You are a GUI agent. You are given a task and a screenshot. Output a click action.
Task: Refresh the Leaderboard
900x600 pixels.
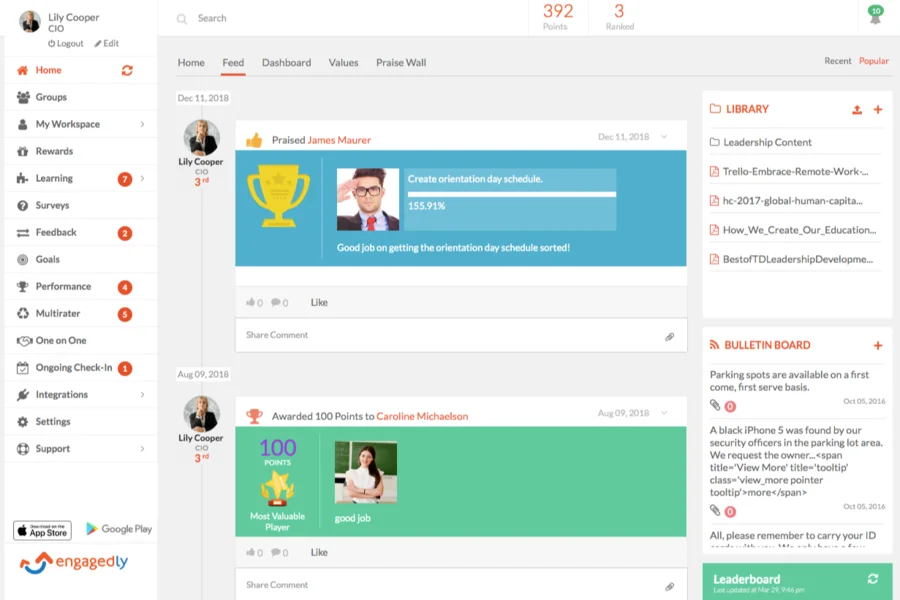coord(873,579)
